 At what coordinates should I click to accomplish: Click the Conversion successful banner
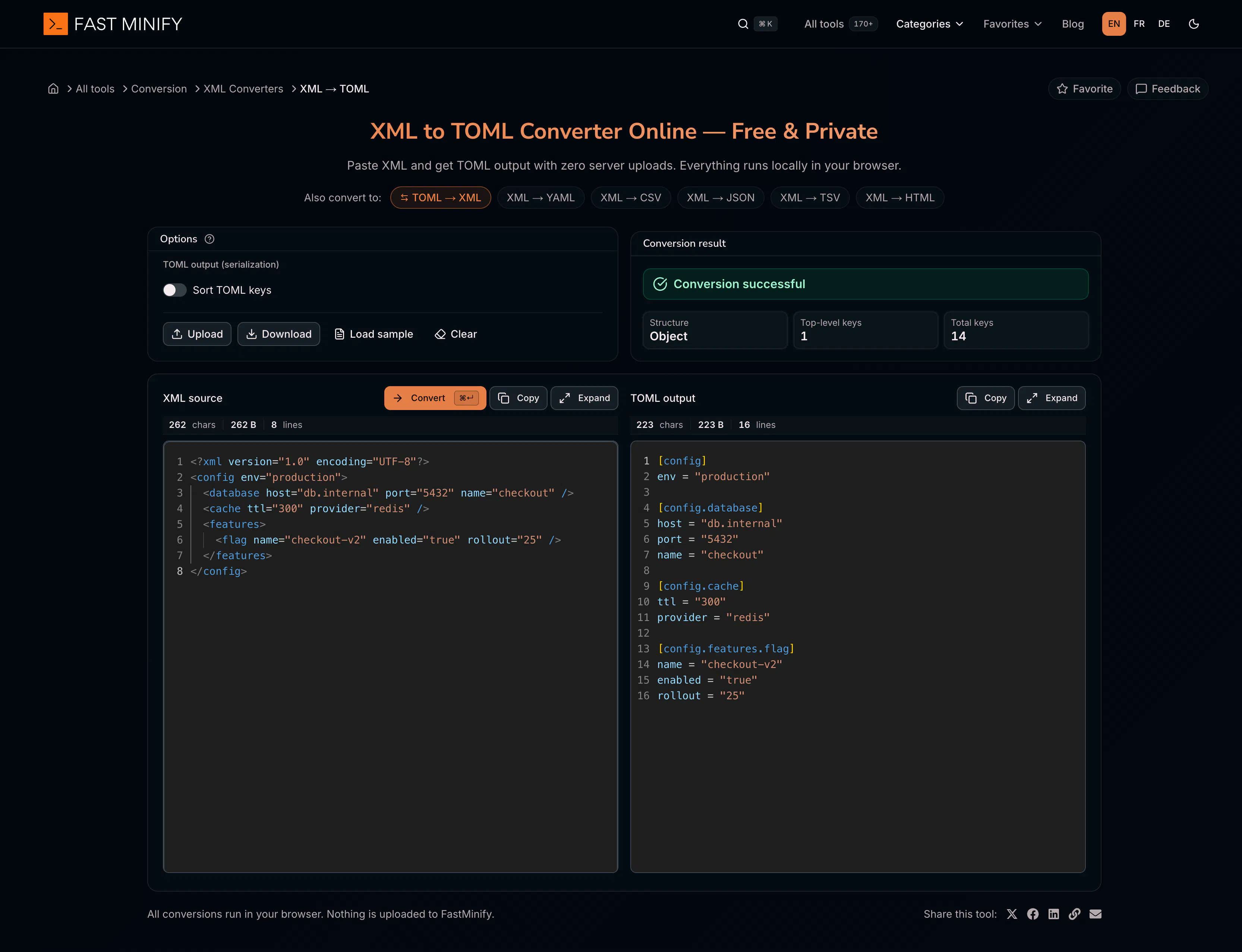[865, 284]
